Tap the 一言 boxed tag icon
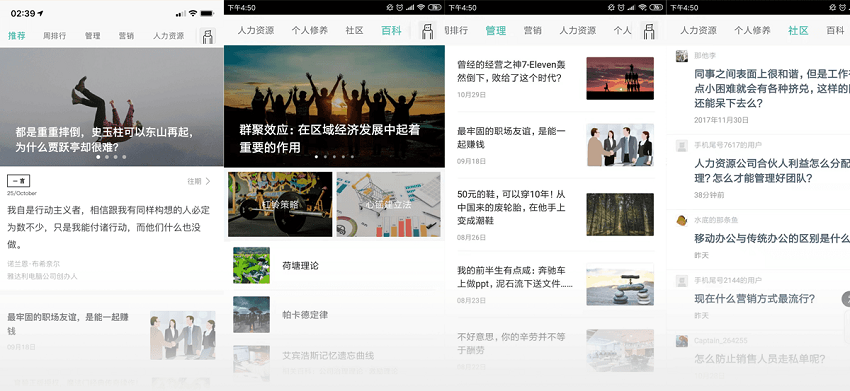 (18, 181)
